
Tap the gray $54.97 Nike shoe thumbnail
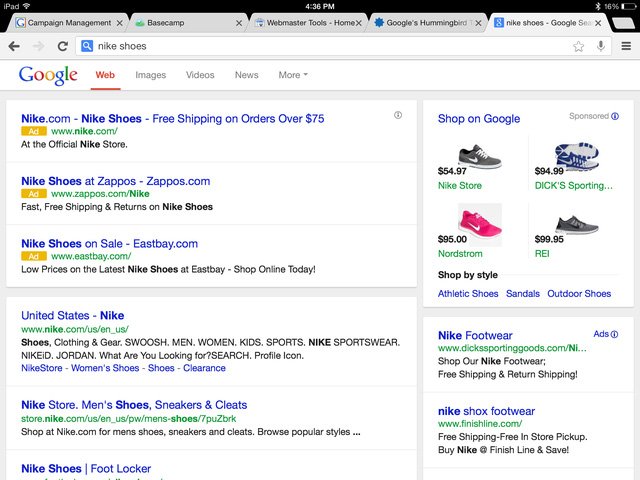[480, 156]
